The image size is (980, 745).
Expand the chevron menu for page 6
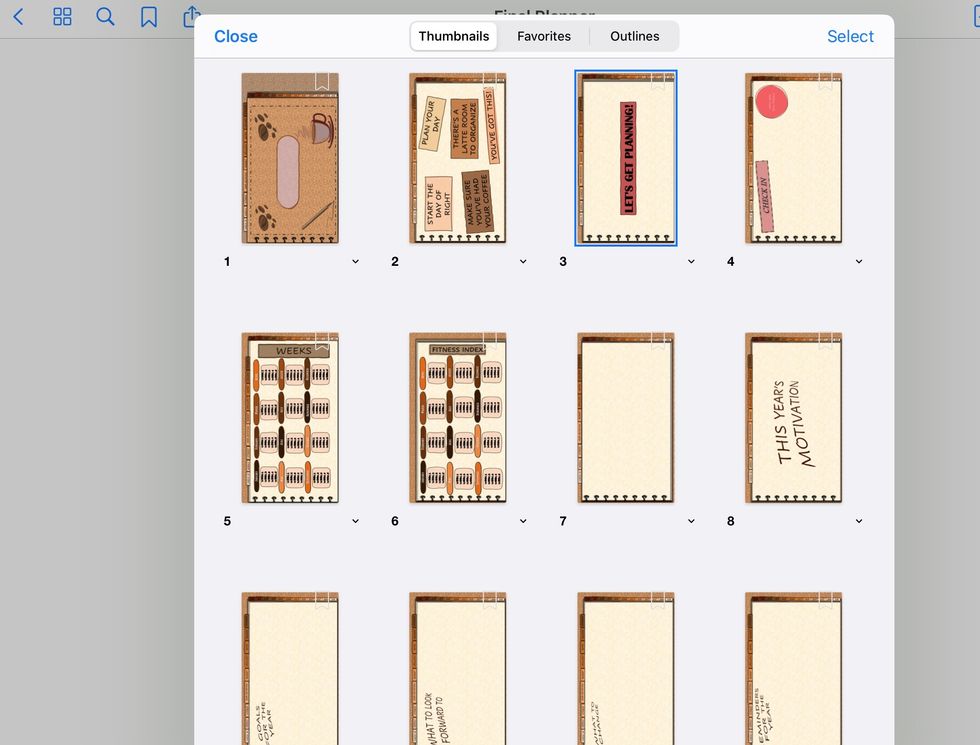click(x=523, y=521)
